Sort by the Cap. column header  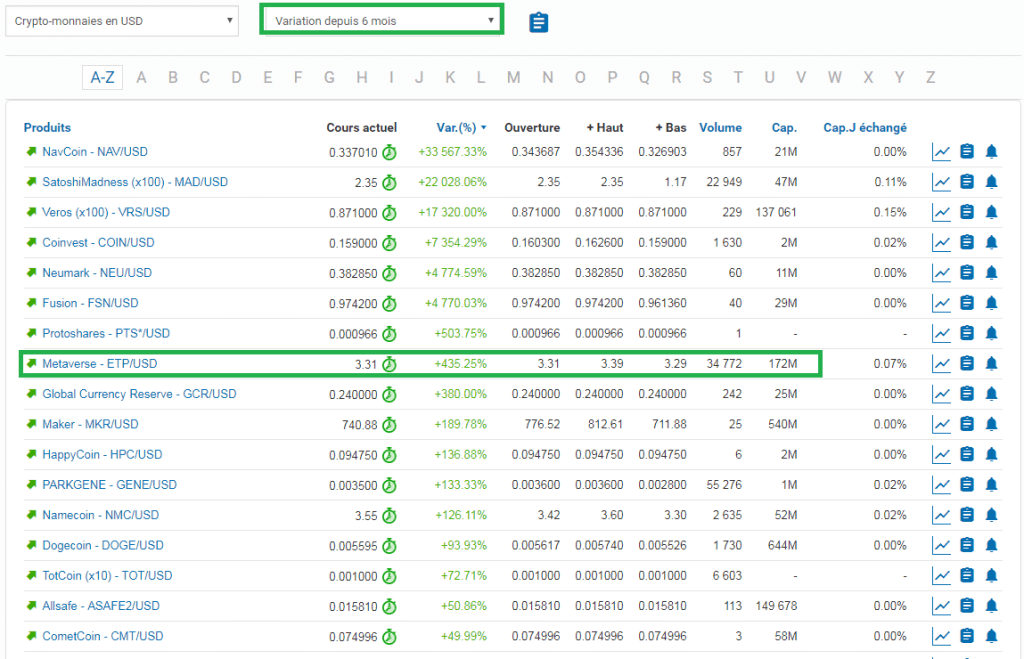tap(784, 128)
